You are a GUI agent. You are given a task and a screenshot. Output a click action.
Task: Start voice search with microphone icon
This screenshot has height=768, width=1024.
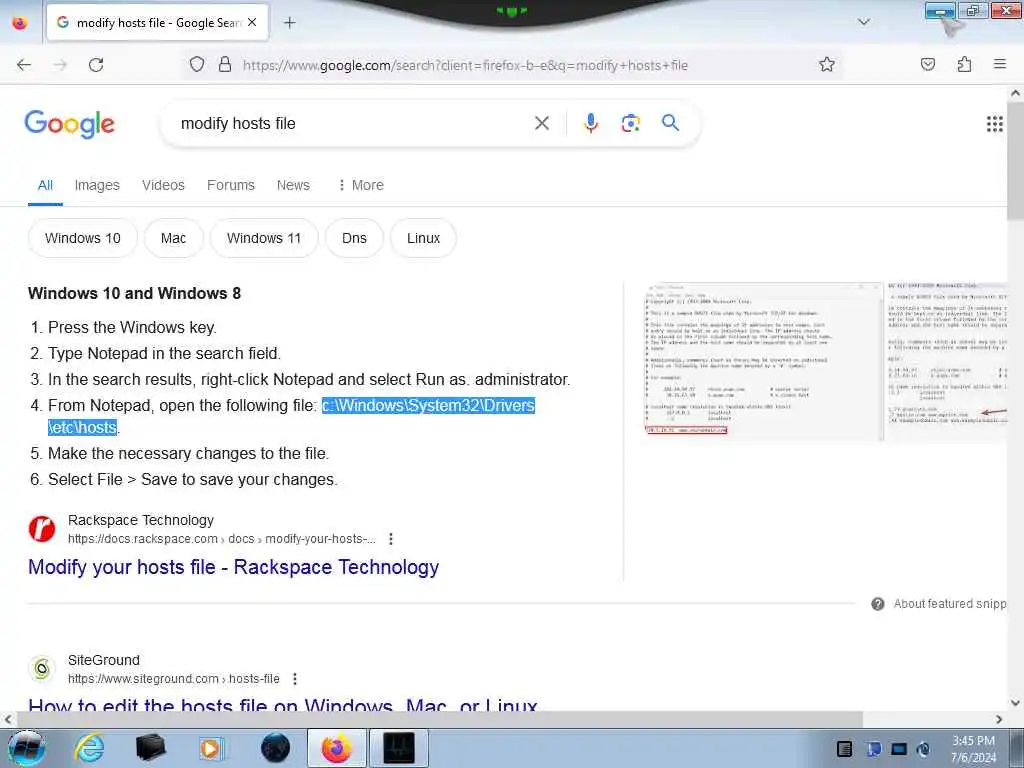pos(590,123)
